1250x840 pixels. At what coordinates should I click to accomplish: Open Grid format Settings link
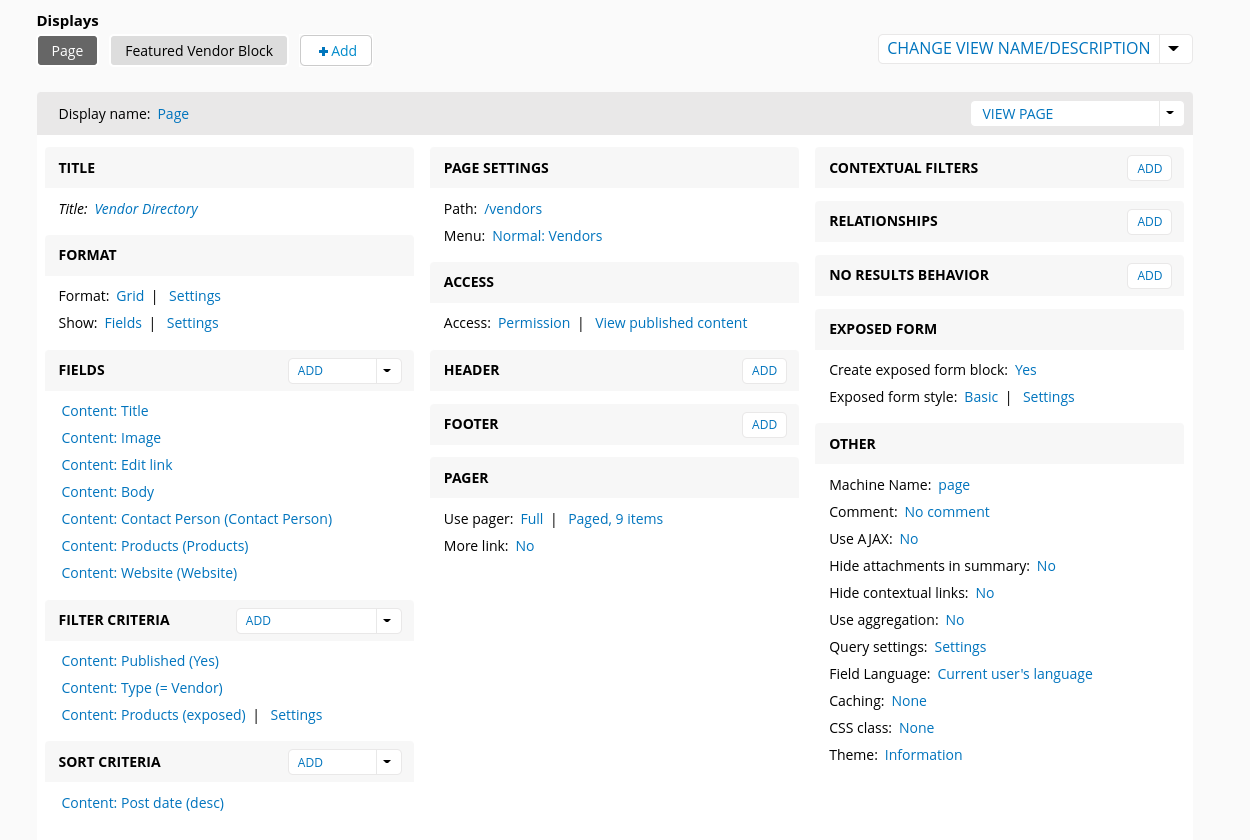(195, 296)
